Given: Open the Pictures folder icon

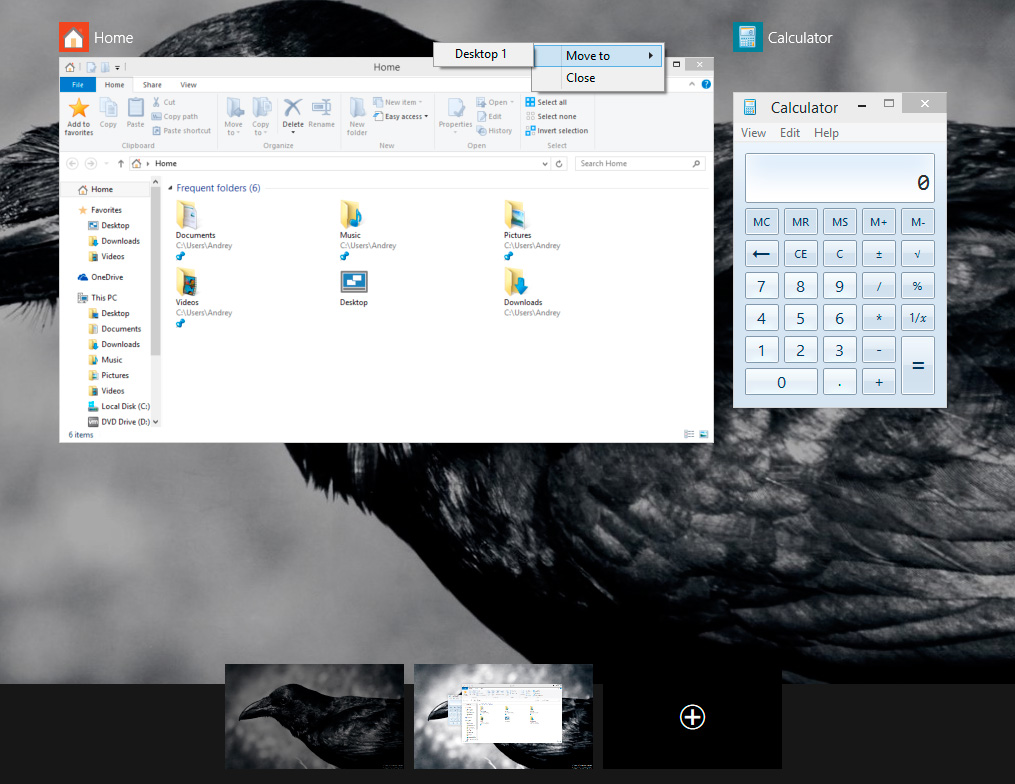Looking at the screenshot, I should point(515,215).
